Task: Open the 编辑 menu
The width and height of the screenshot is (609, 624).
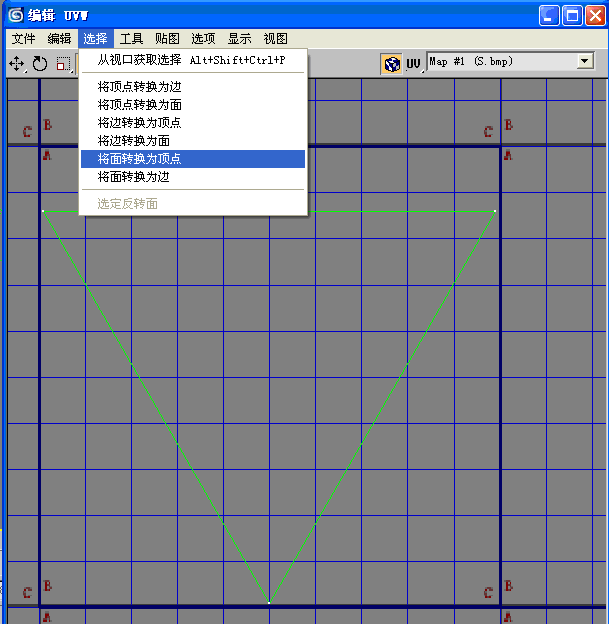Action: (x=59, y=39)
